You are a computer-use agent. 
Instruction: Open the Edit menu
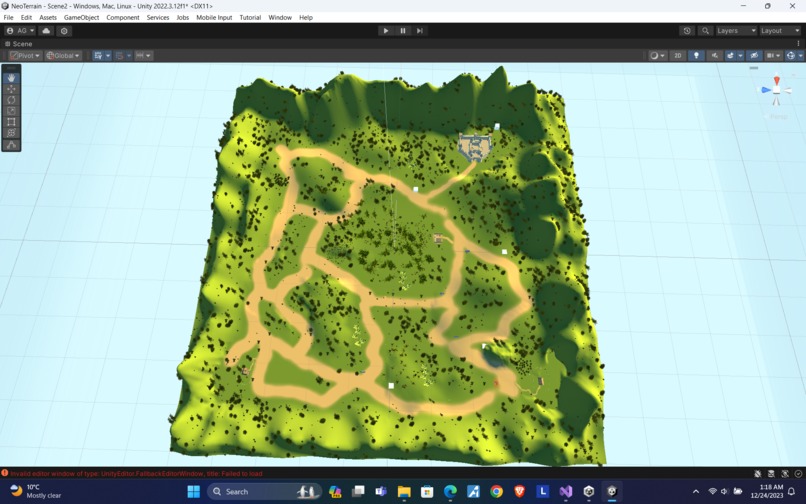[26, 17]
